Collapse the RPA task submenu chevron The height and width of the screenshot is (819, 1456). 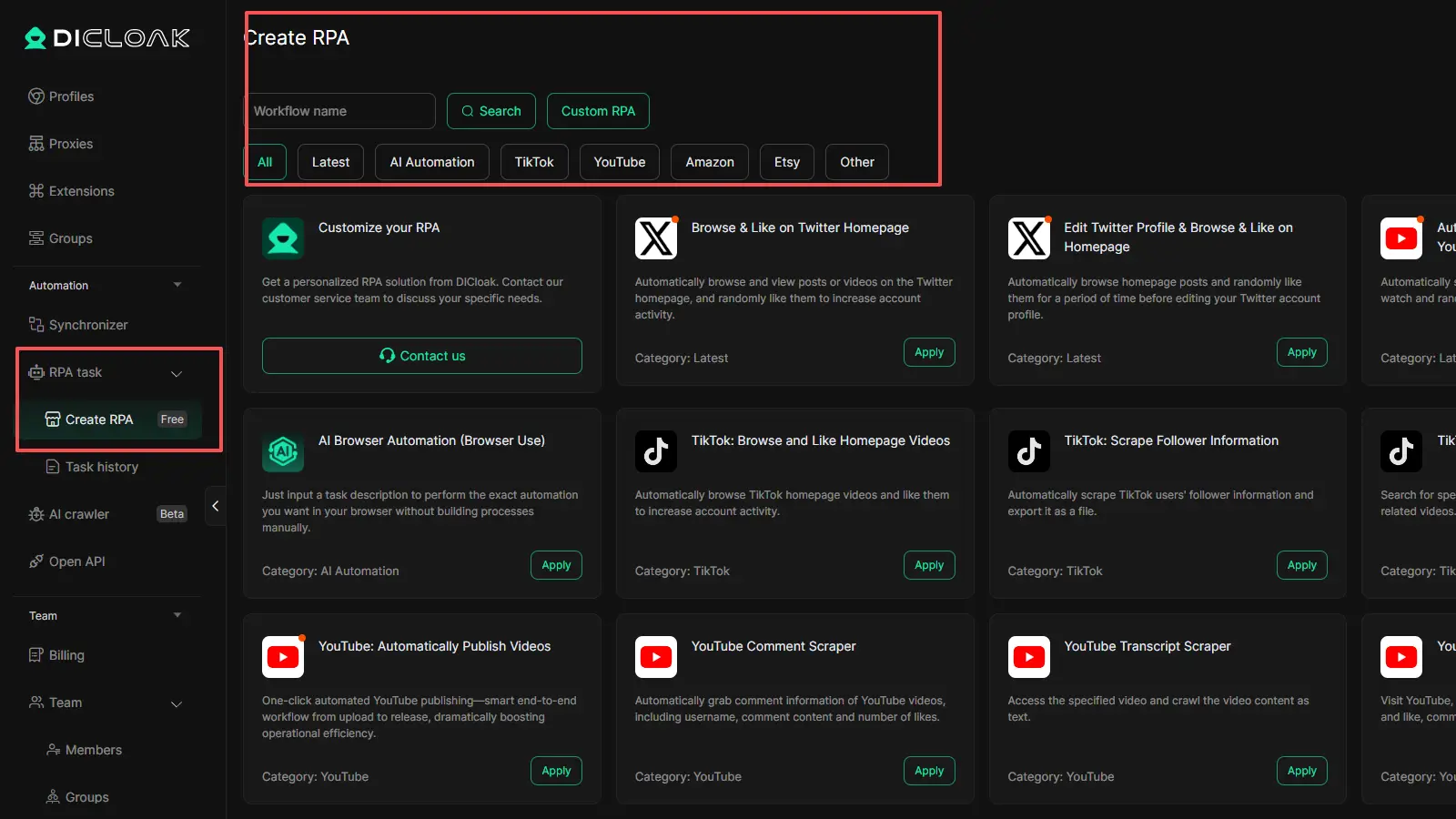[177, 373]
